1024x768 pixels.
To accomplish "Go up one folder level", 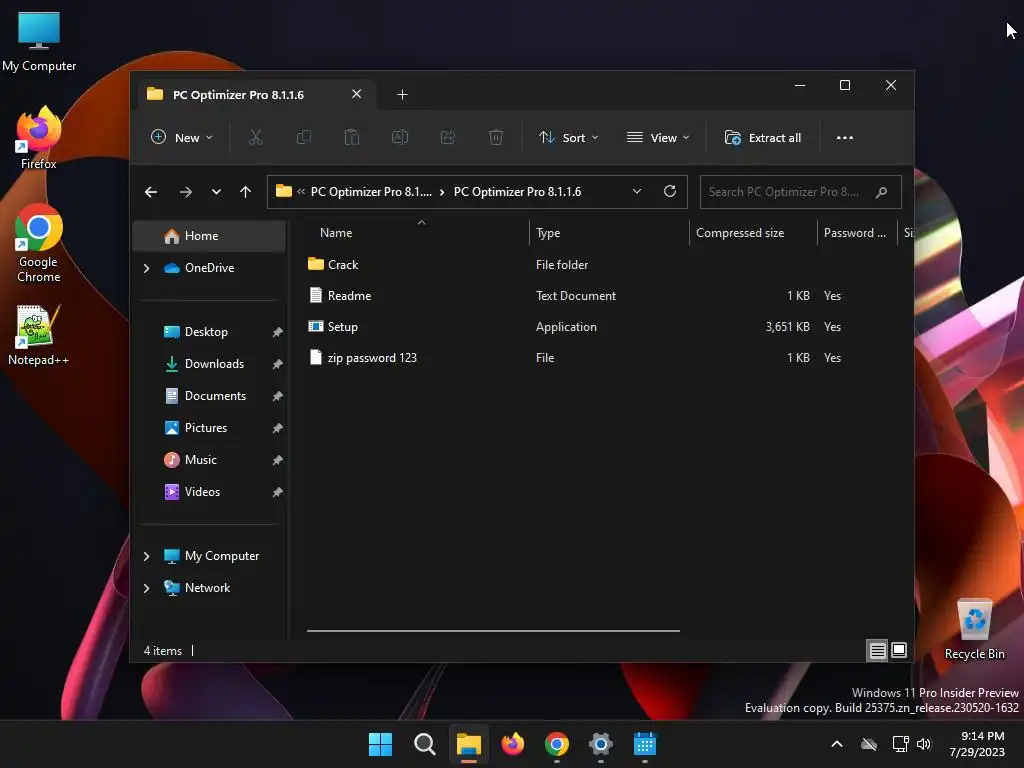I will [246, 192].
